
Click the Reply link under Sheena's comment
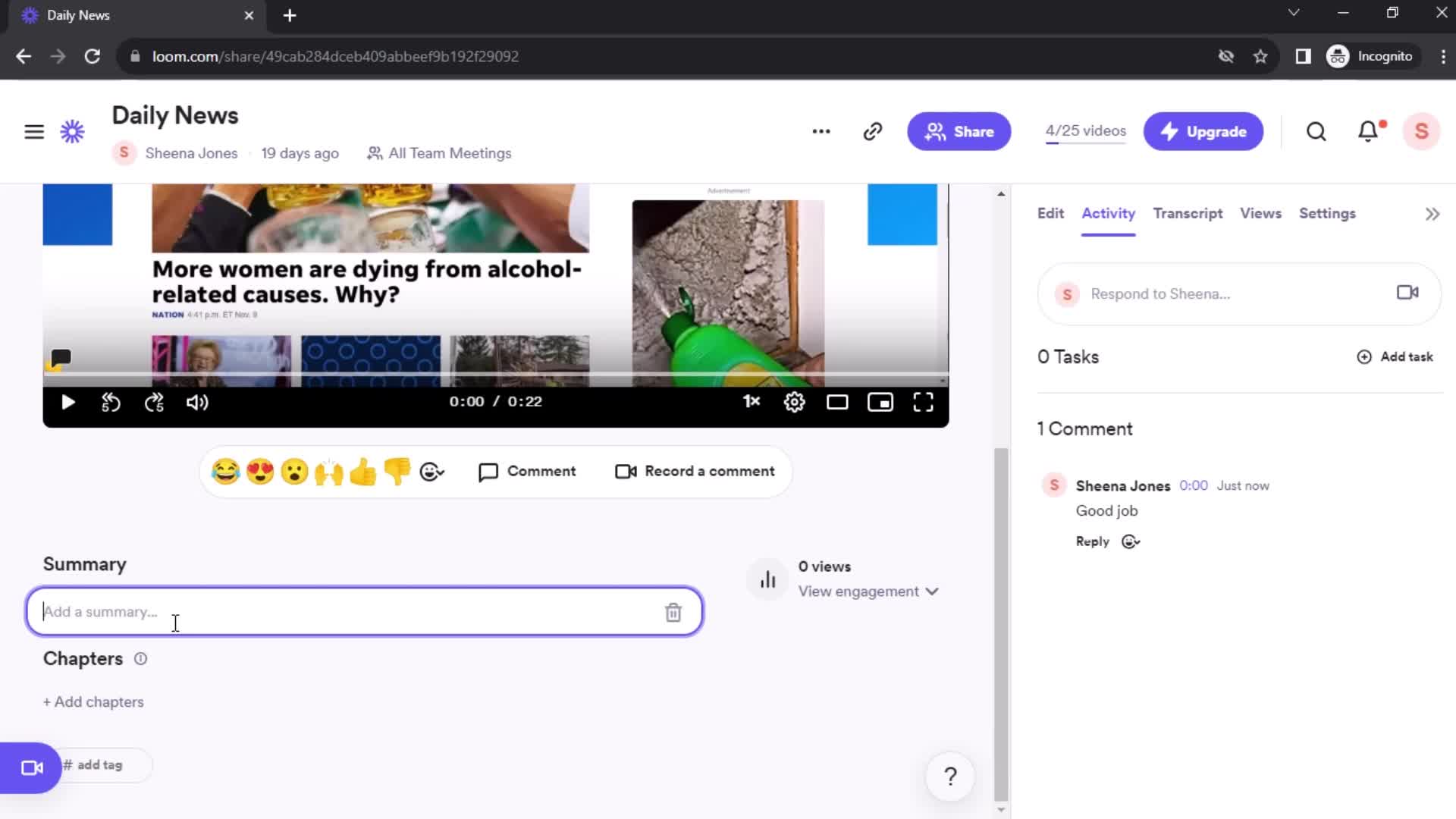pos(1091,541)
